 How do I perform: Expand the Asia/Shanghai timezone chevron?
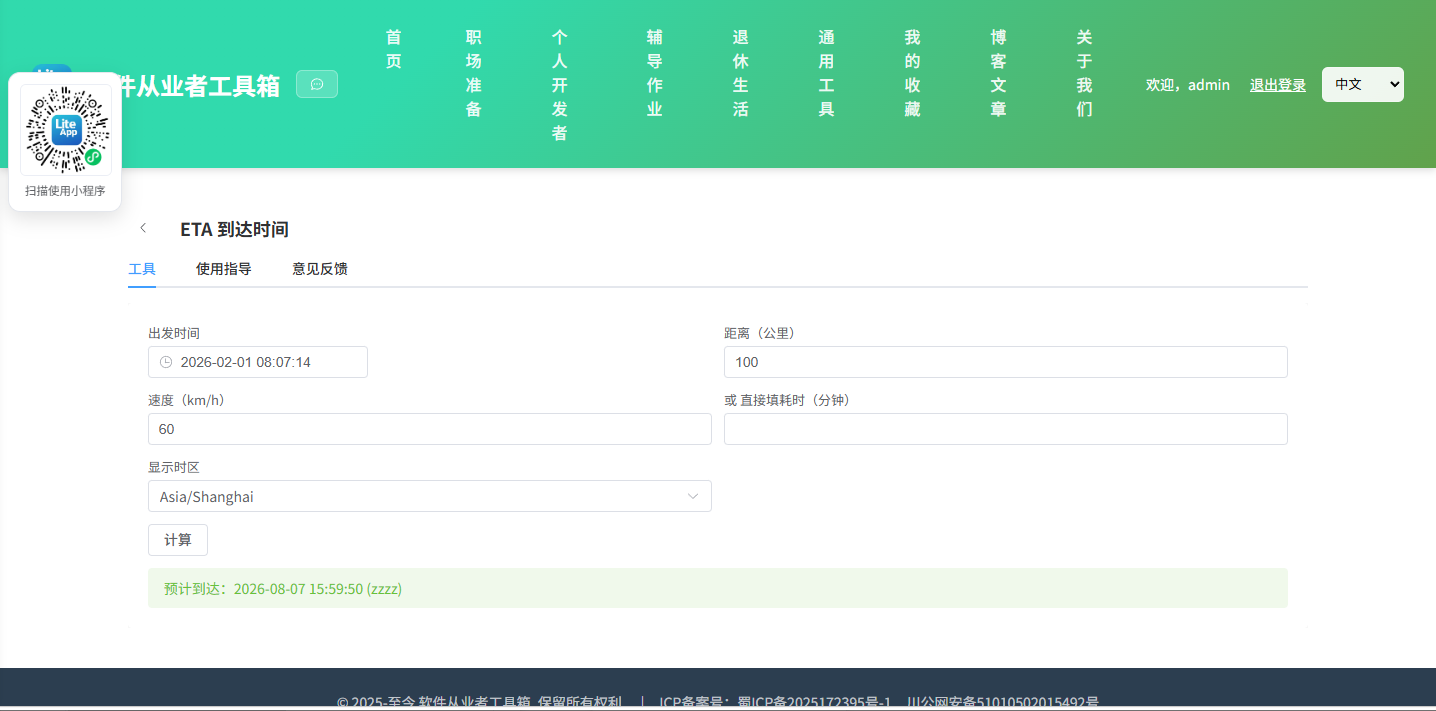693,496
